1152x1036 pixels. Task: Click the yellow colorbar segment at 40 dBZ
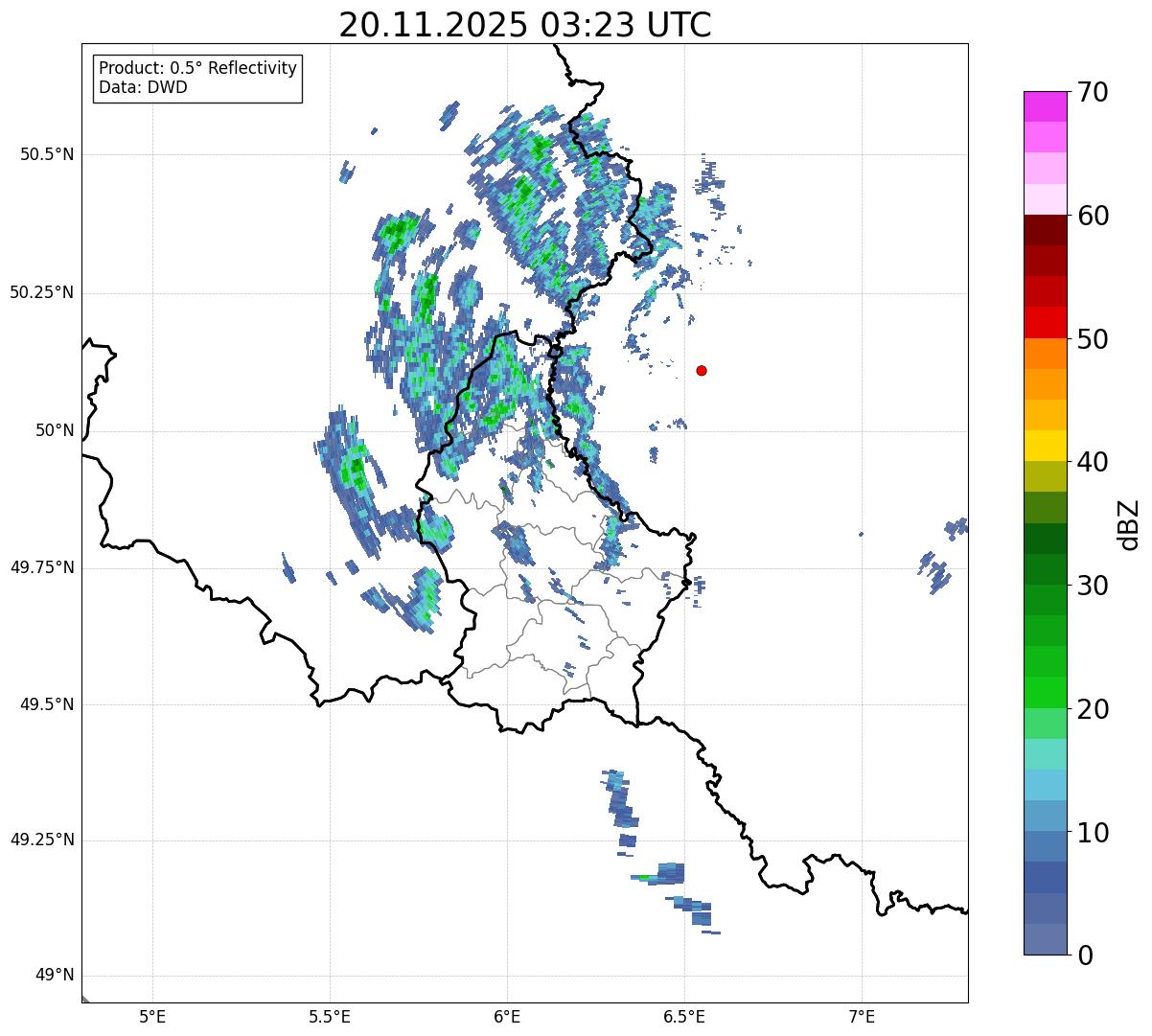(x=1045, y=447)
